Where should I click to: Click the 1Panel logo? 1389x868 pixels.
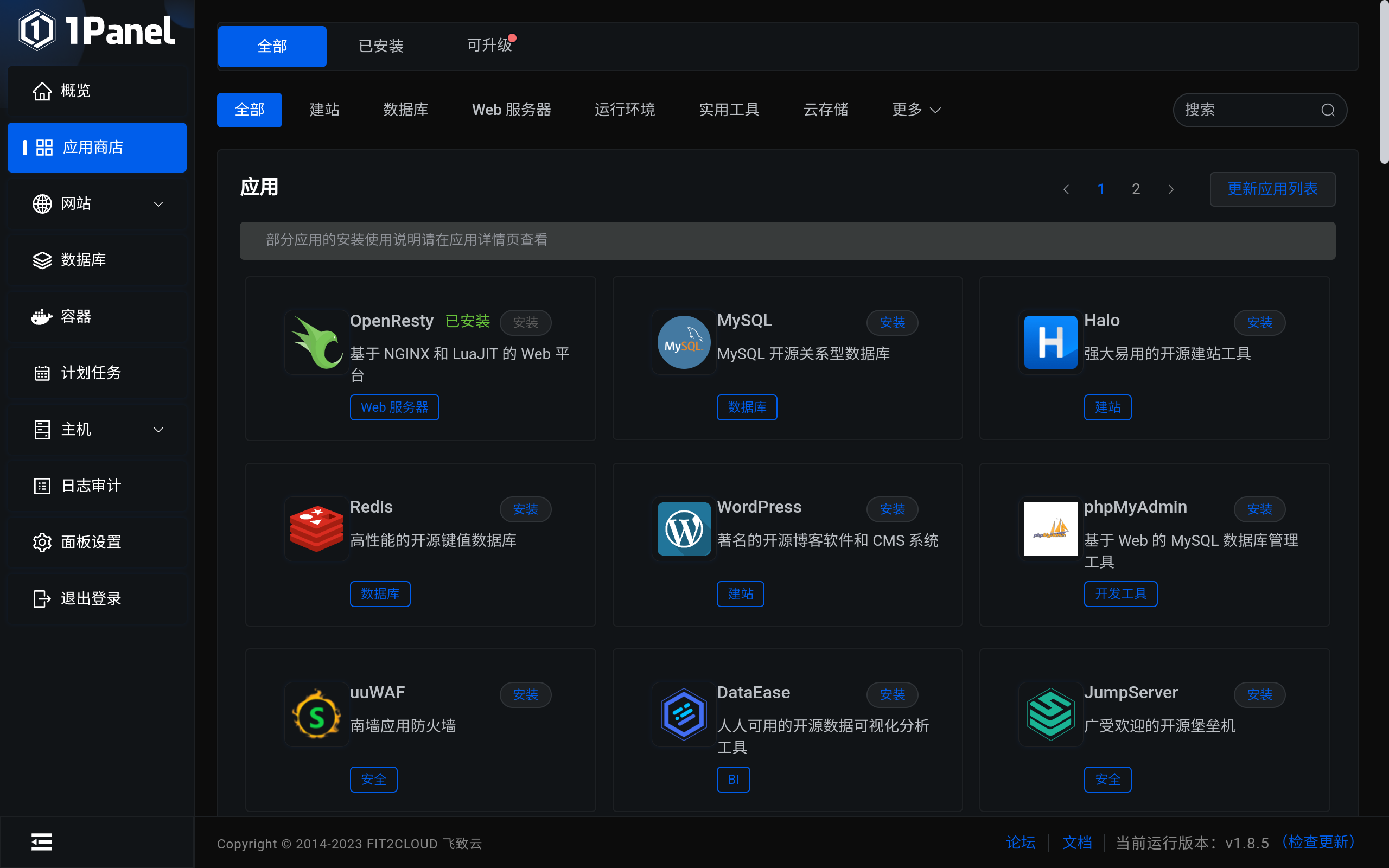tap(97, 30)
